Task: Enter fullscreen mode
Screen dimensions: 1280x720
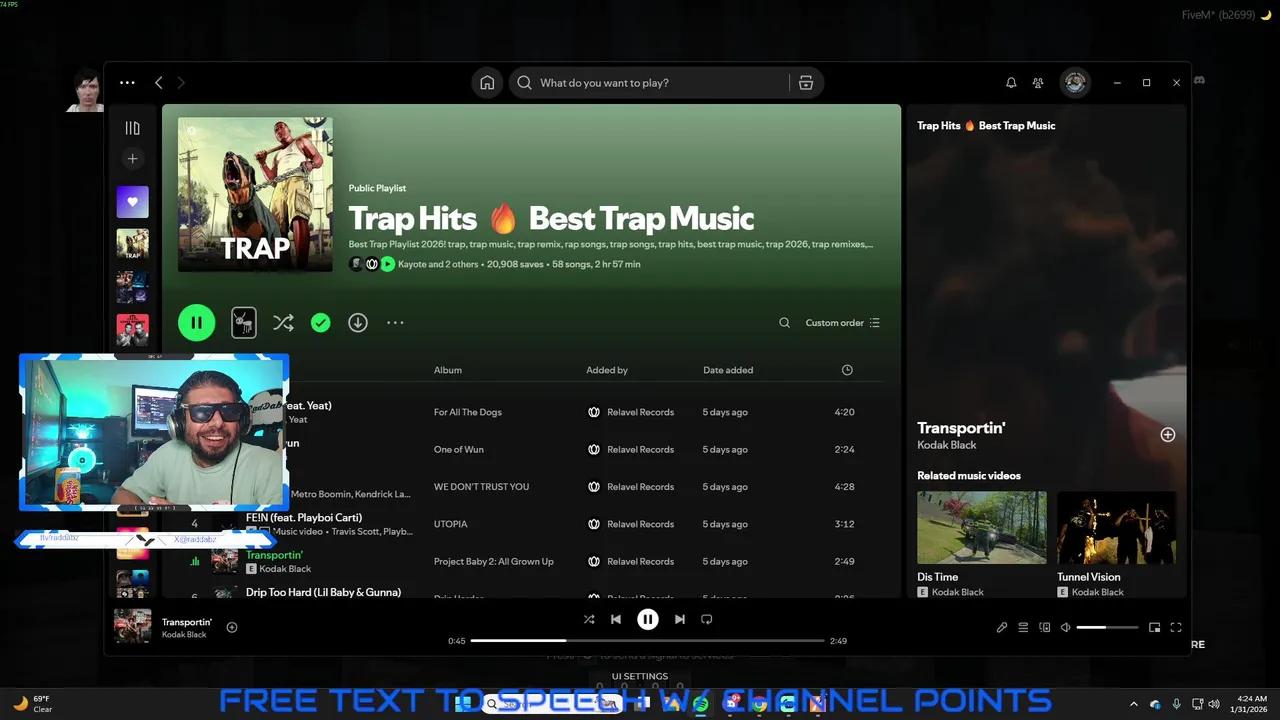Action: [1176, 627]
